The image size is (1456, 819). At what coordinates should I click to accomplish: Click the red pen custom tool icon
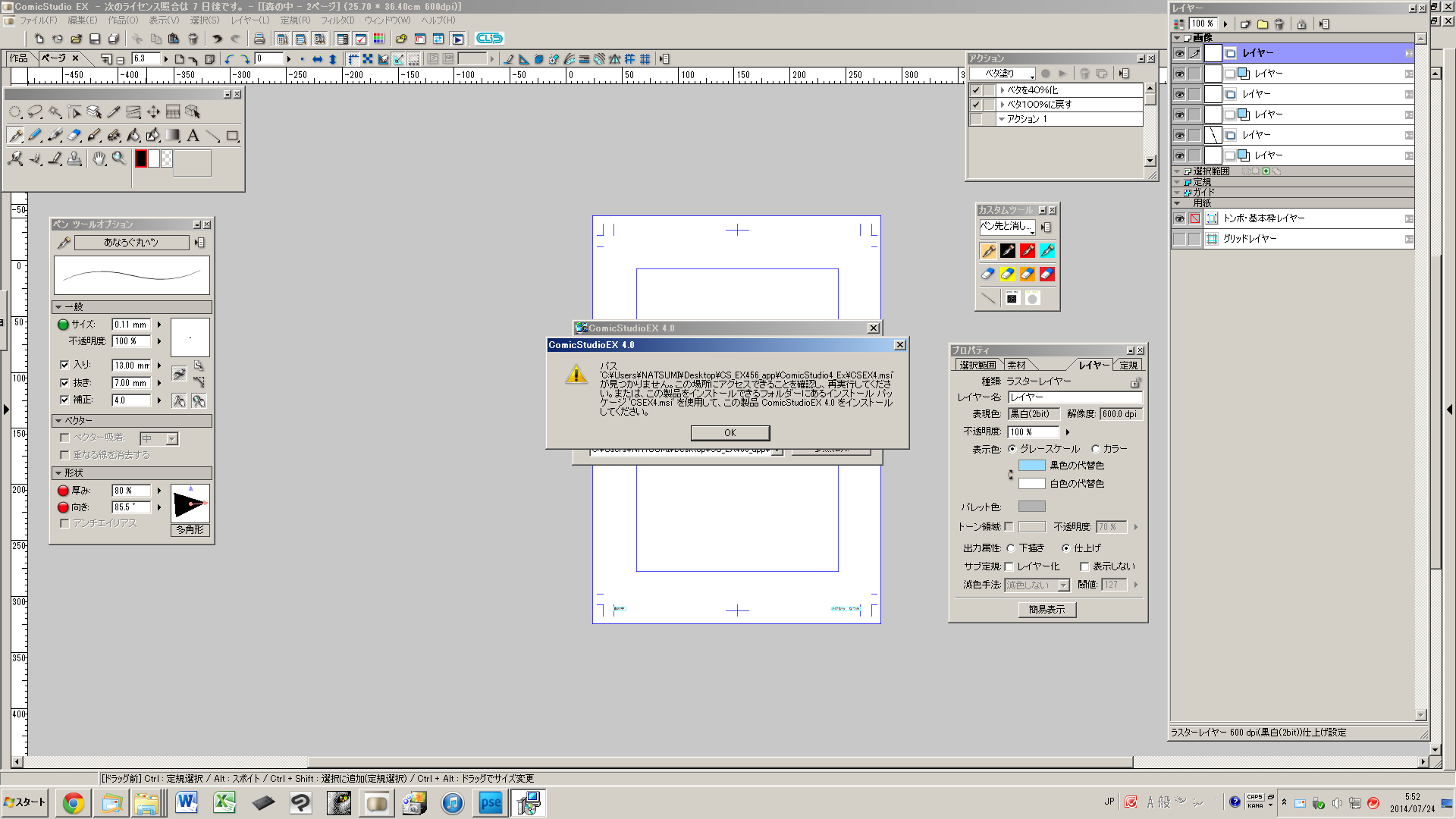pyautogui.click(x=1028, y=251)
